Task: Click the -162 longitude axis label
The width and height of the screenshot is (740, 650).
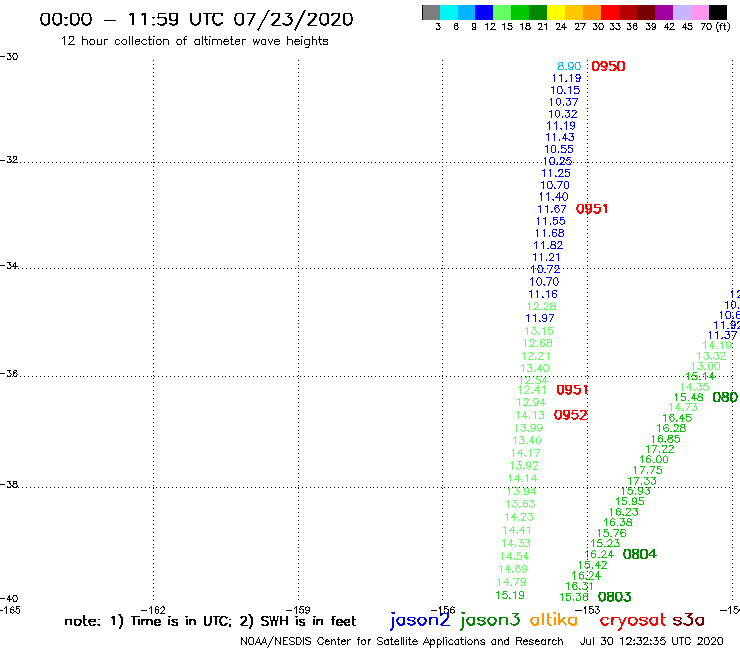Action: (x=153, y=610)
